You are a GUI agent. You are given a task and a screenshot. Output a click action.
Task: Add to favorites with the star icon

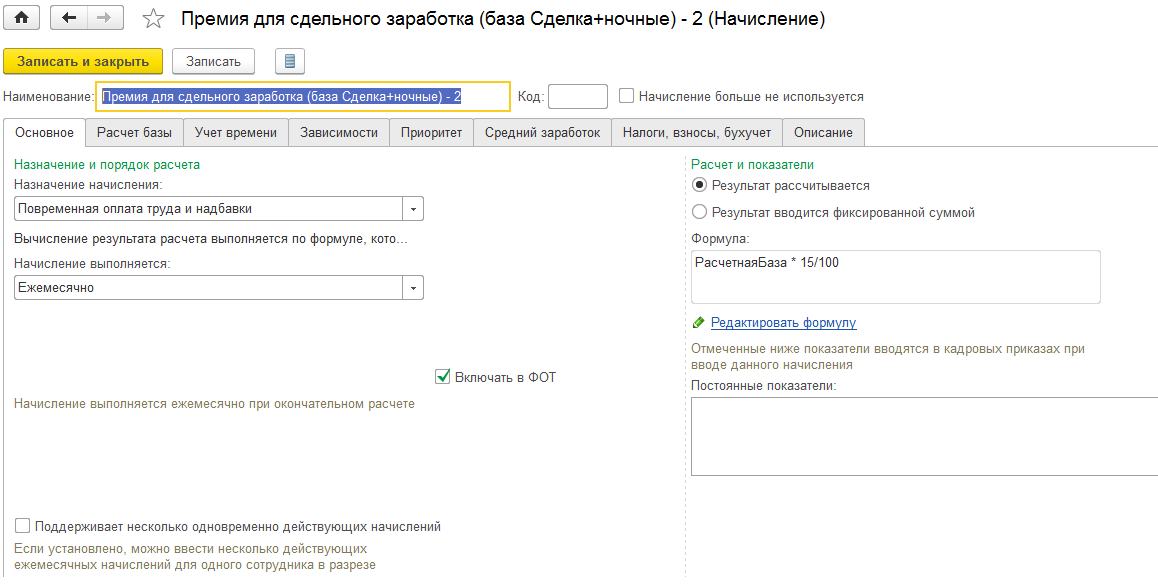click(153, 19)
